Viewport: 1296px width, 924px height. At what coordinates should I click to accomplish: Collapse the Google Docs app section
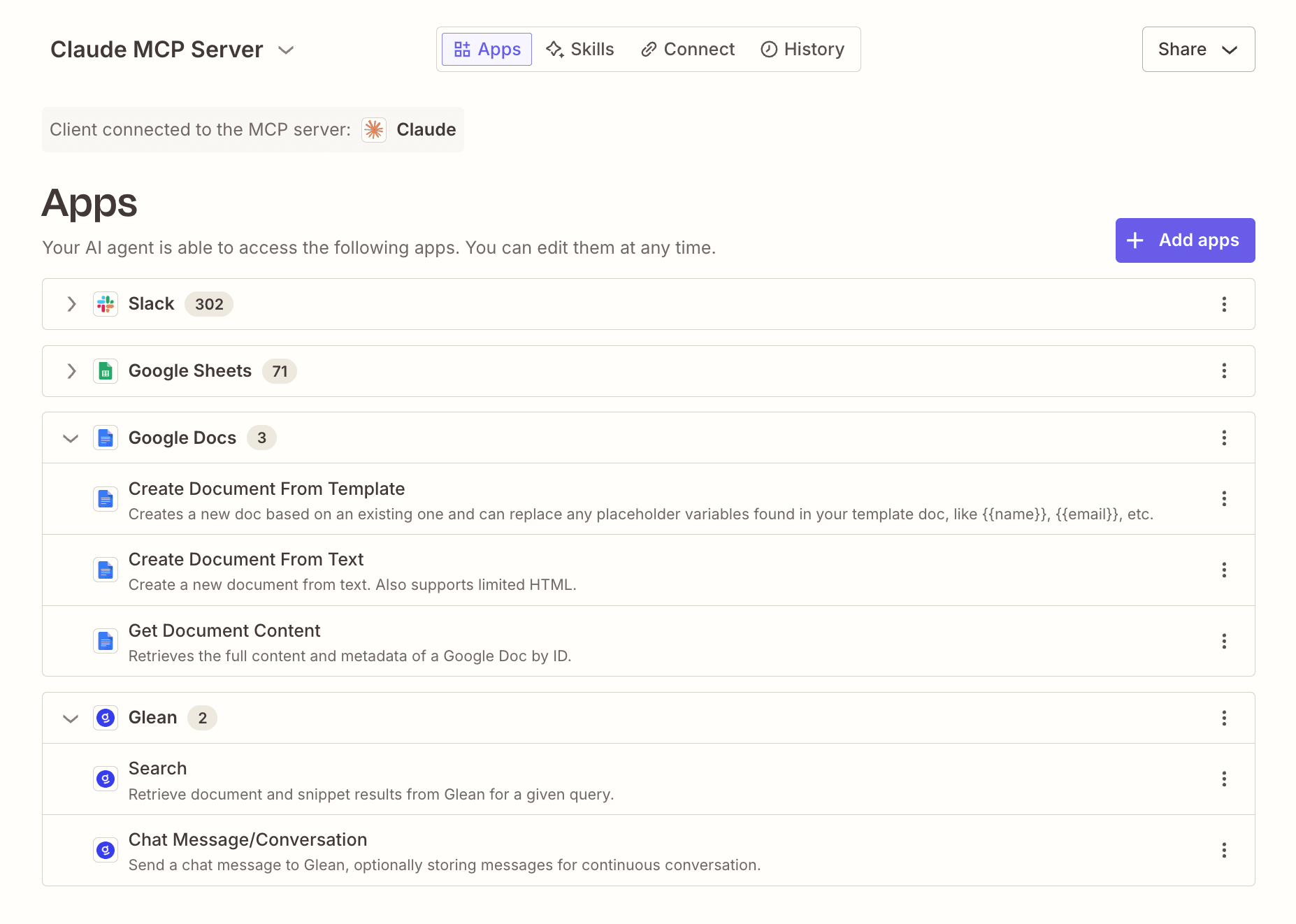pyautogui.click(x=71, y=438)
